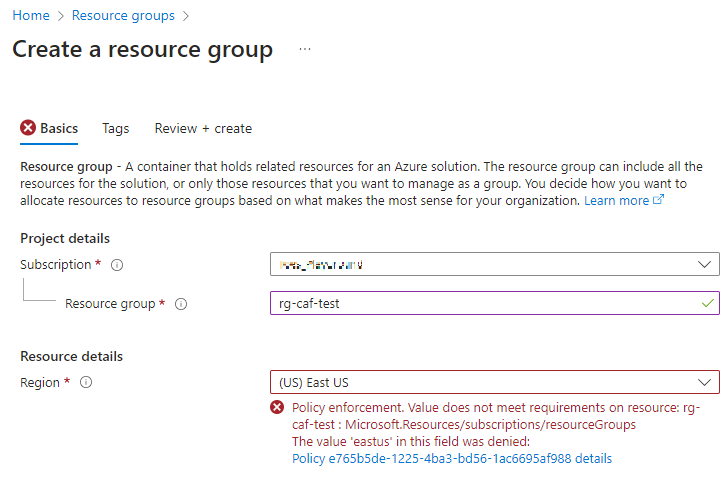726x481 pixels.
Task: Navigate to Home in the breadcrumb
Action: (x=30, y=16)
